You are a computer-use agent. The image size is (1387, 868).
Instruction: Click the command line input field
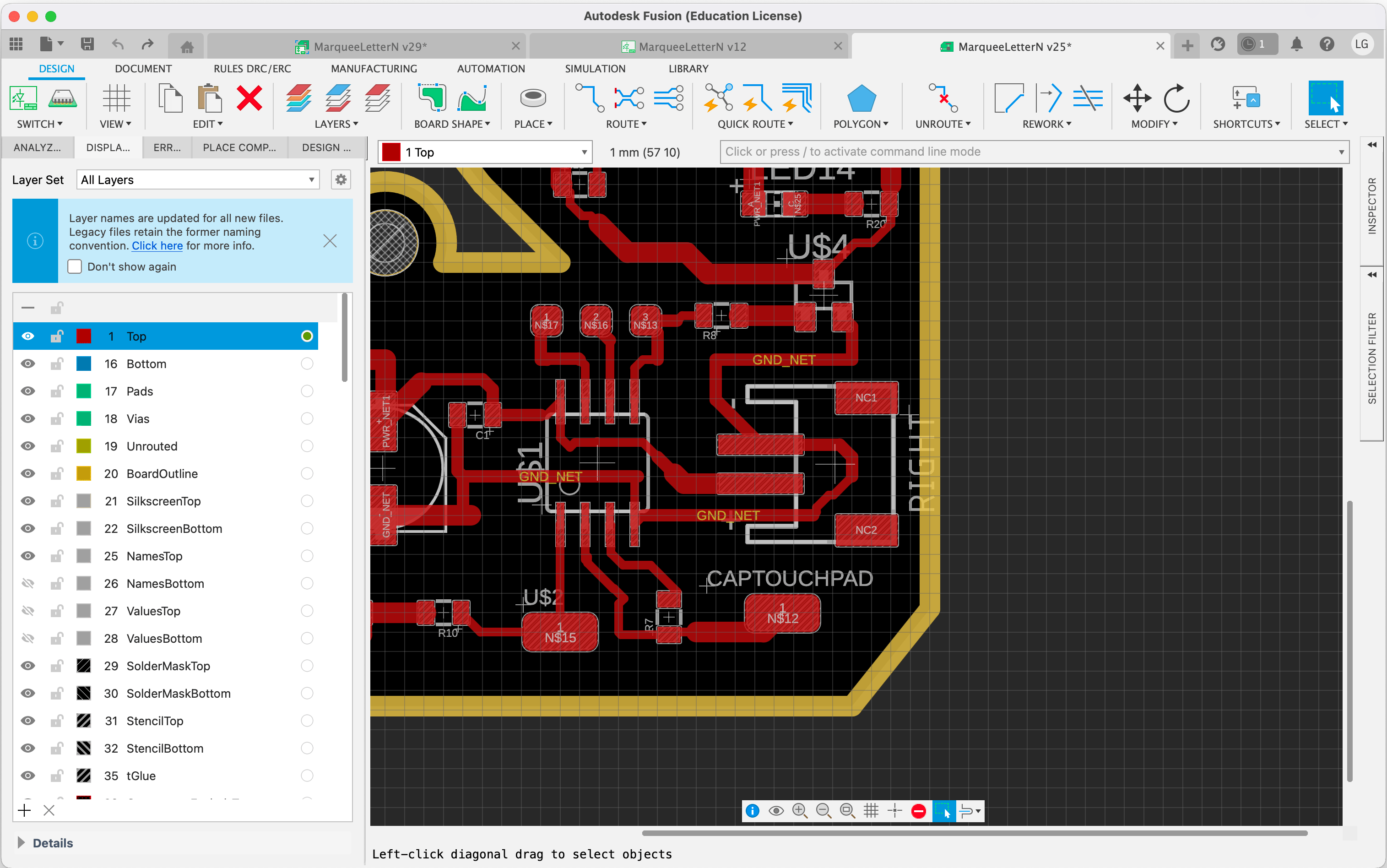click(975, 152)
